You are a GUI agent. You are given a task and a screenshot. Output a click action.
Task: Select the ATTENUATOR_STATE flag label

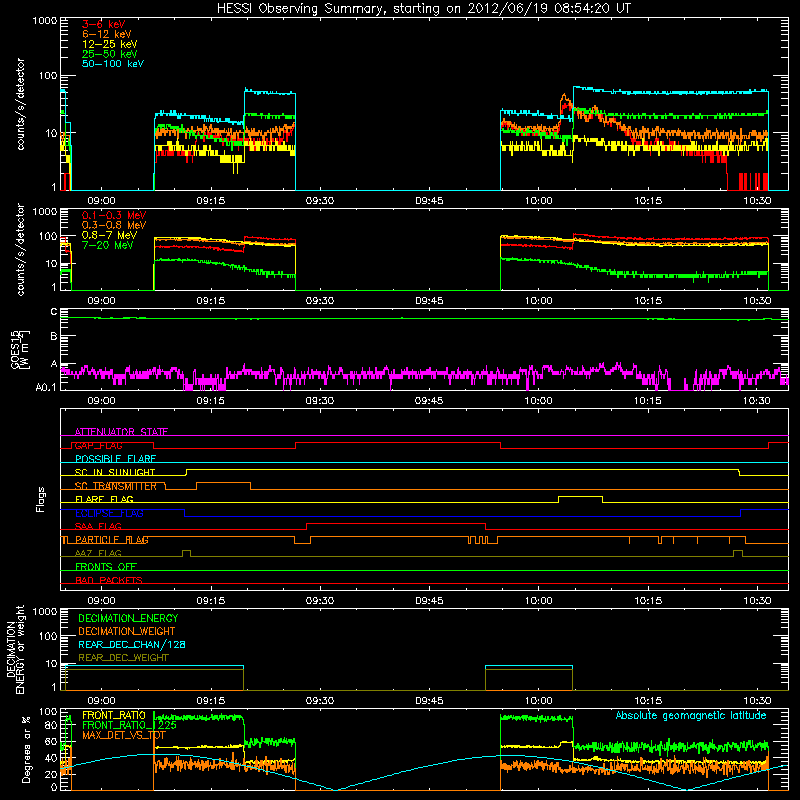[121, 432]
